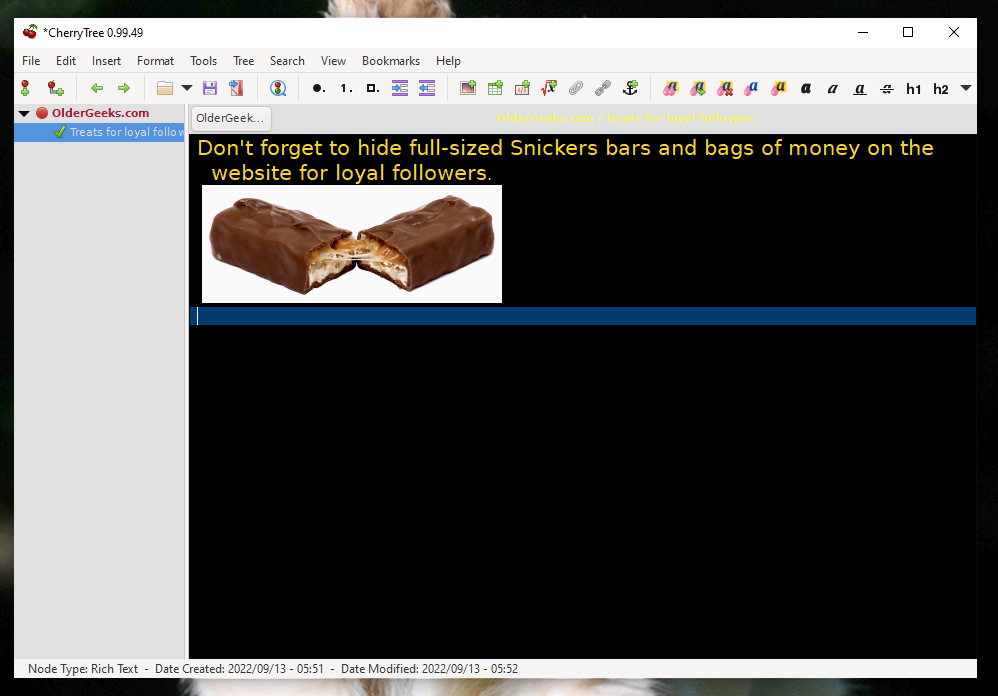Remove formatting from selected text
The image size is (998, 696).
[725, 88]
